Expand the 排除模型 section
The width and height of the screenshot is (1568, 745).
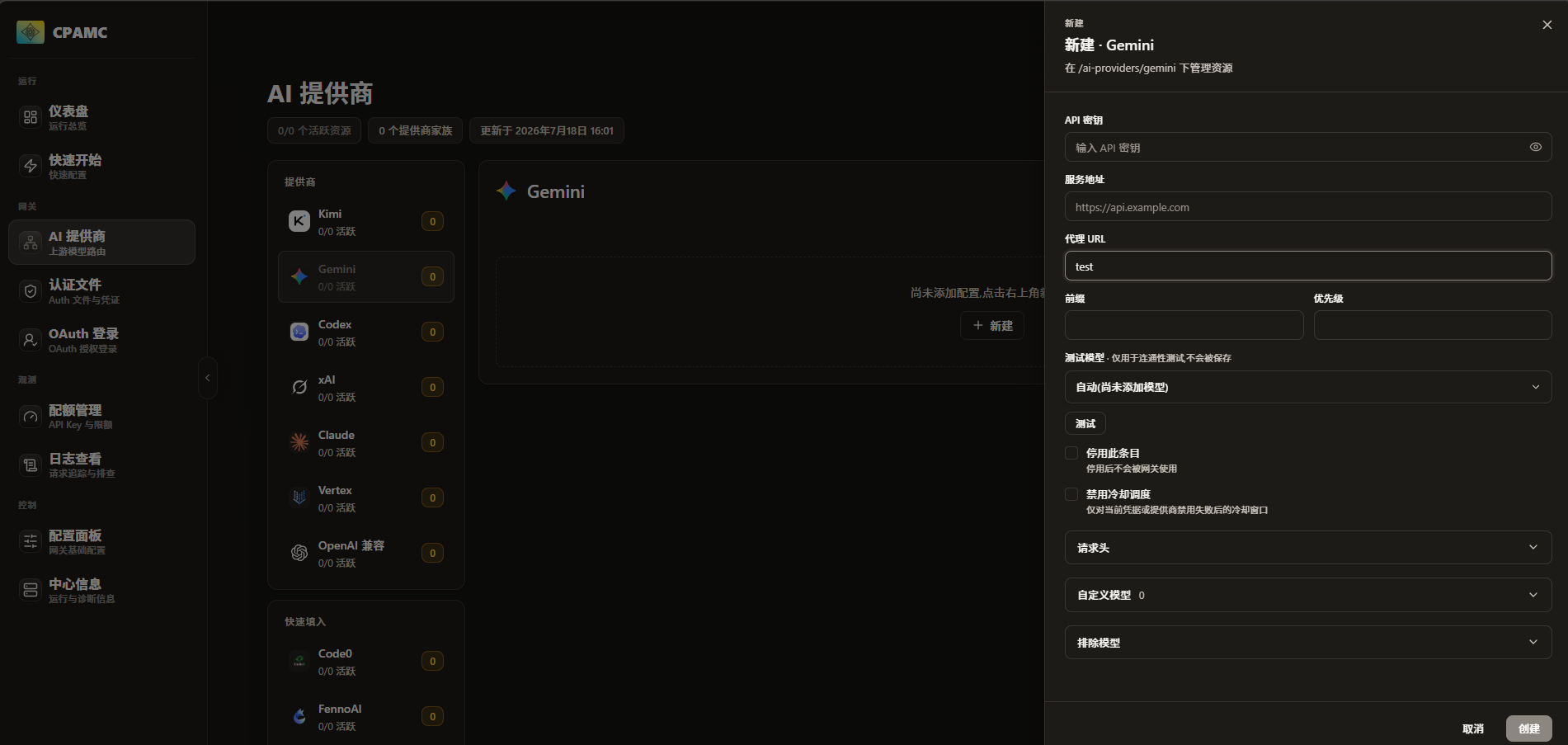pos(1308,643)
